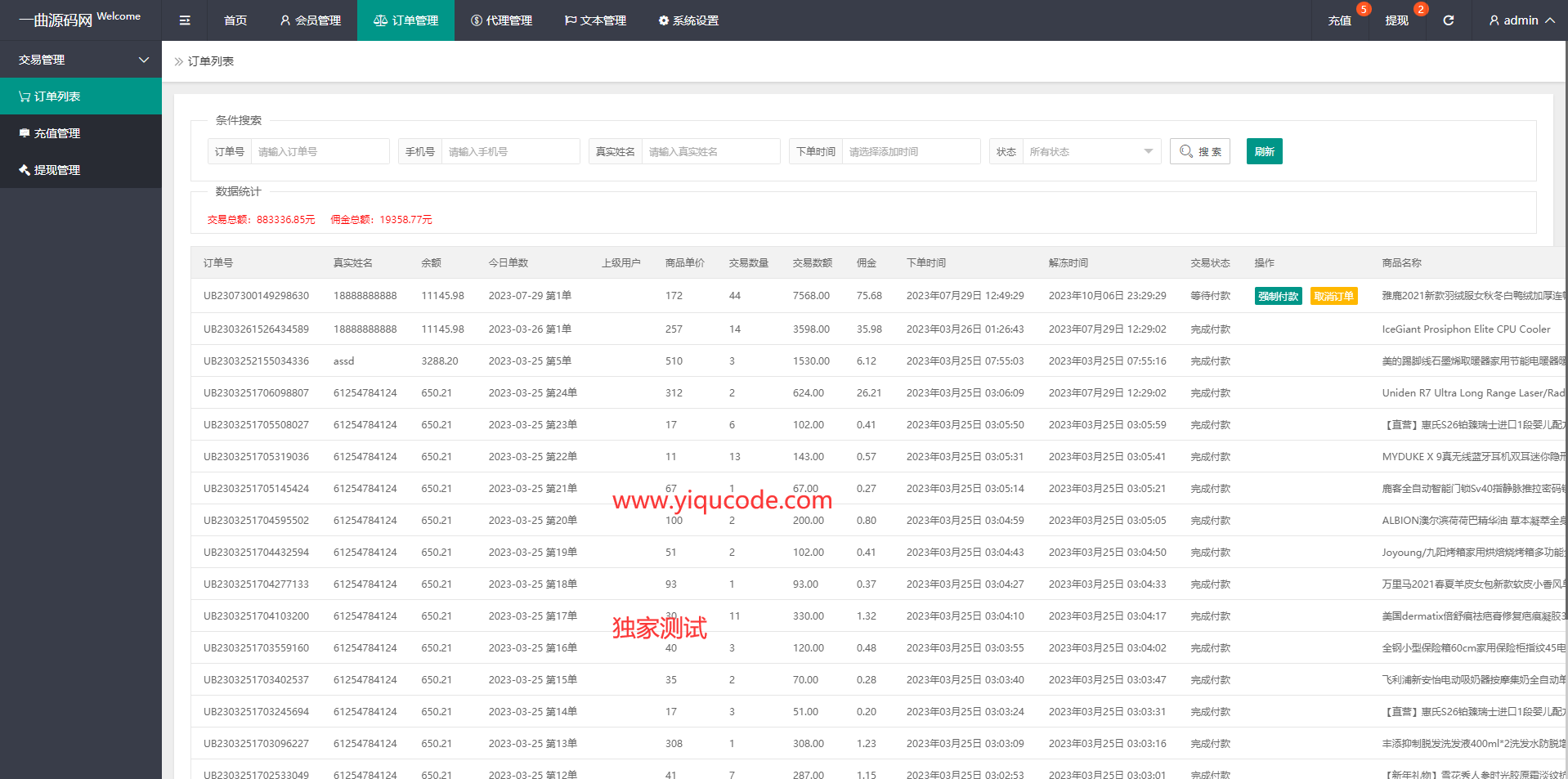
Task: Click the 订单号 column header
Action: click(x=218, y=262)
